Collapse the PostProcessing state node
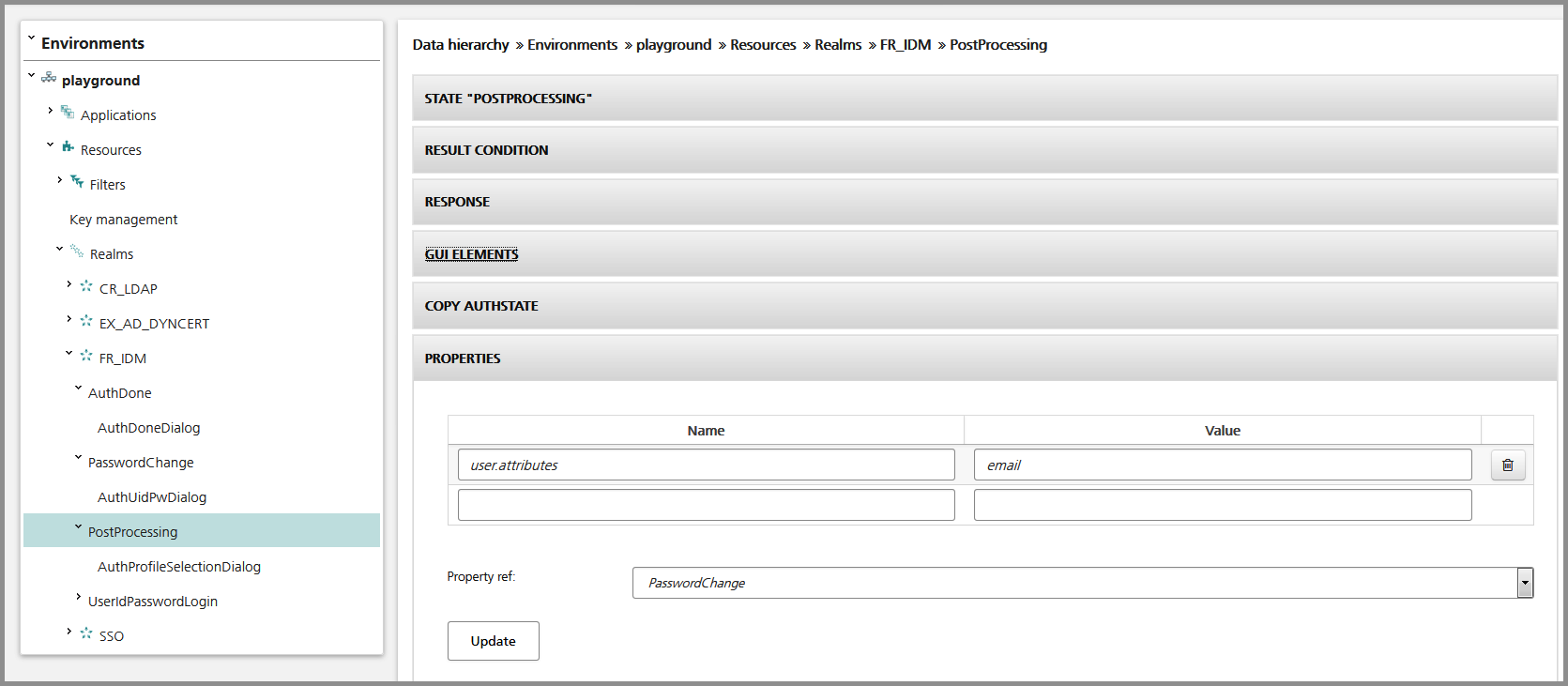The height and width of the screenshot is (686, 1568). click(x=78, y=527)
